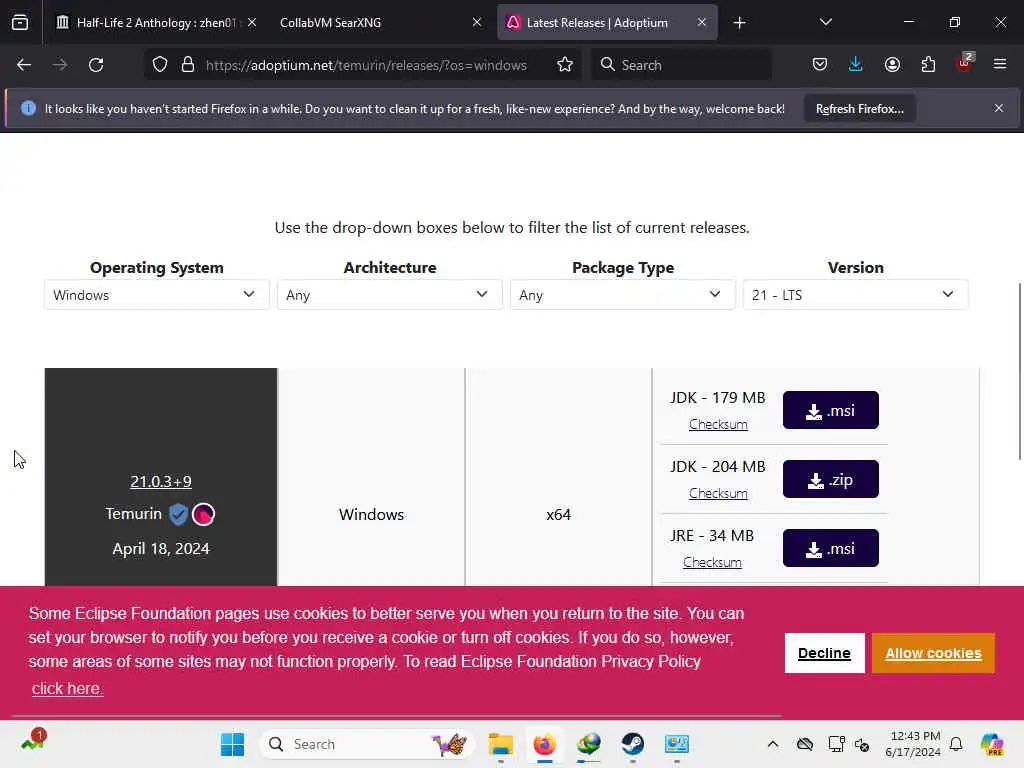This screenshot has width=1024, height=768.
Task: Open notification bell in tray
Action: click(x=956, y=744)
